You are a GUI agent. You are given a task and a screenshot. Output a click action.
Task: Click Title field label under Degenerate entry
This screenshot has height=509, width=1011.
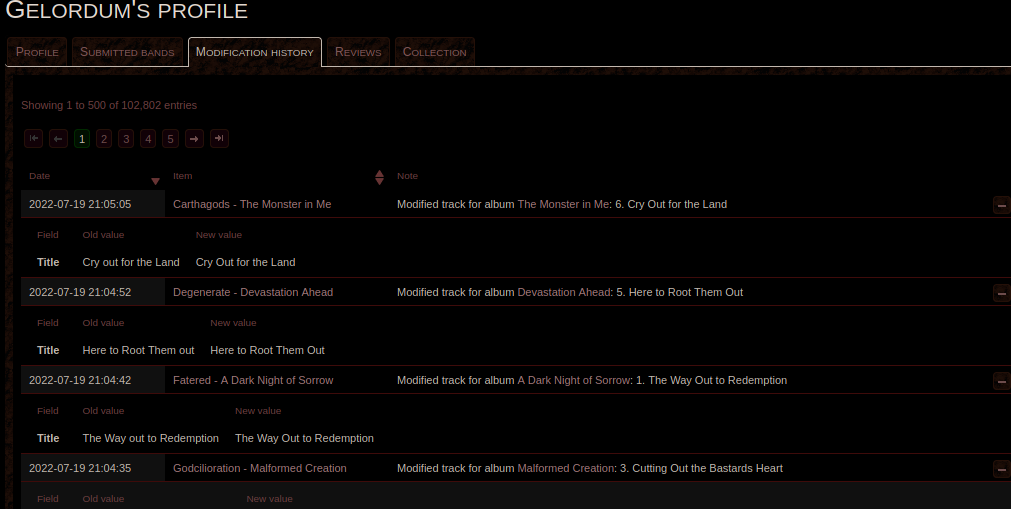pyautogui.click(x=48, y=350)
